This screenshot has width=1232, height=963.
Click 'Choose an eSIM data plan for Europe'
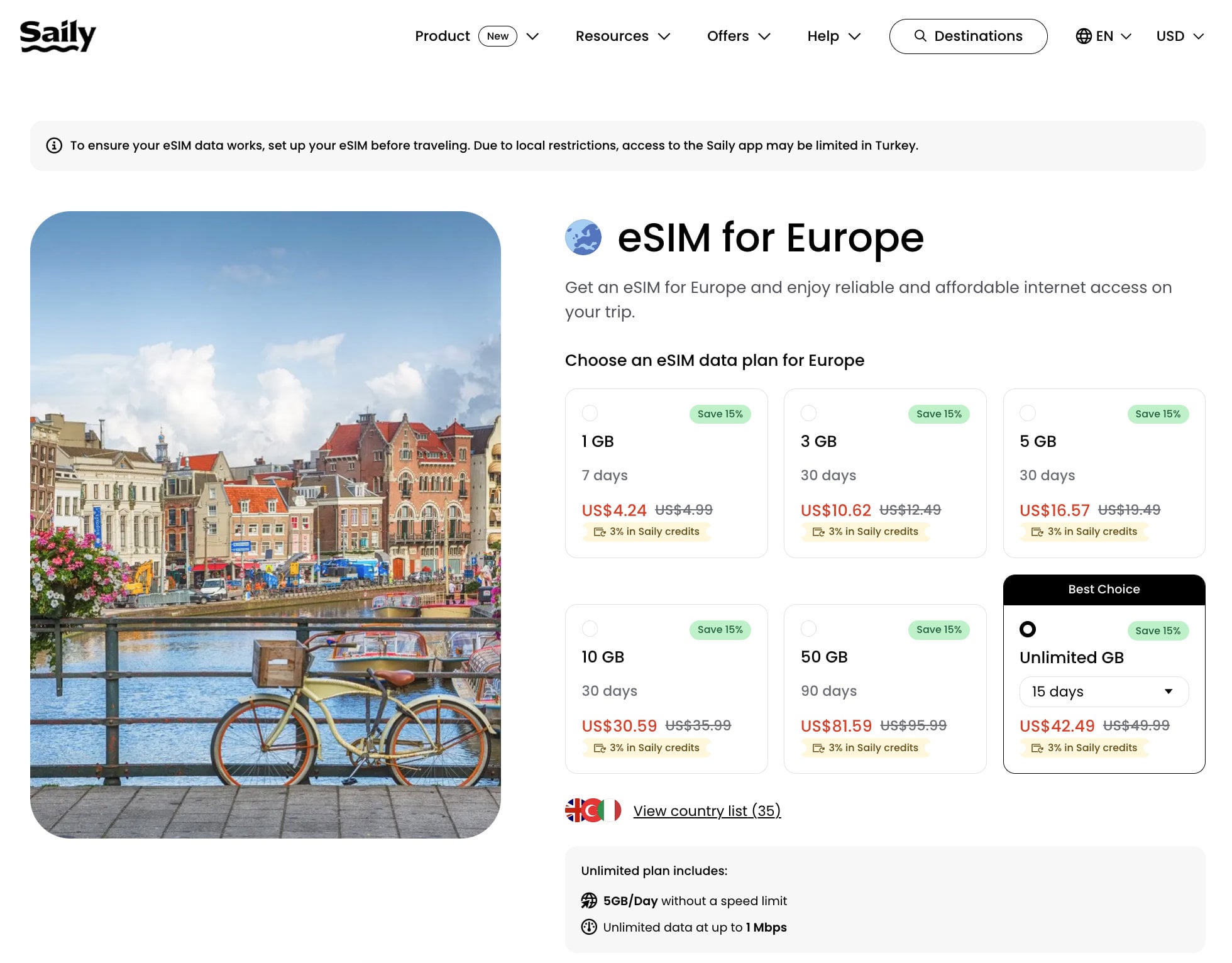715,360
